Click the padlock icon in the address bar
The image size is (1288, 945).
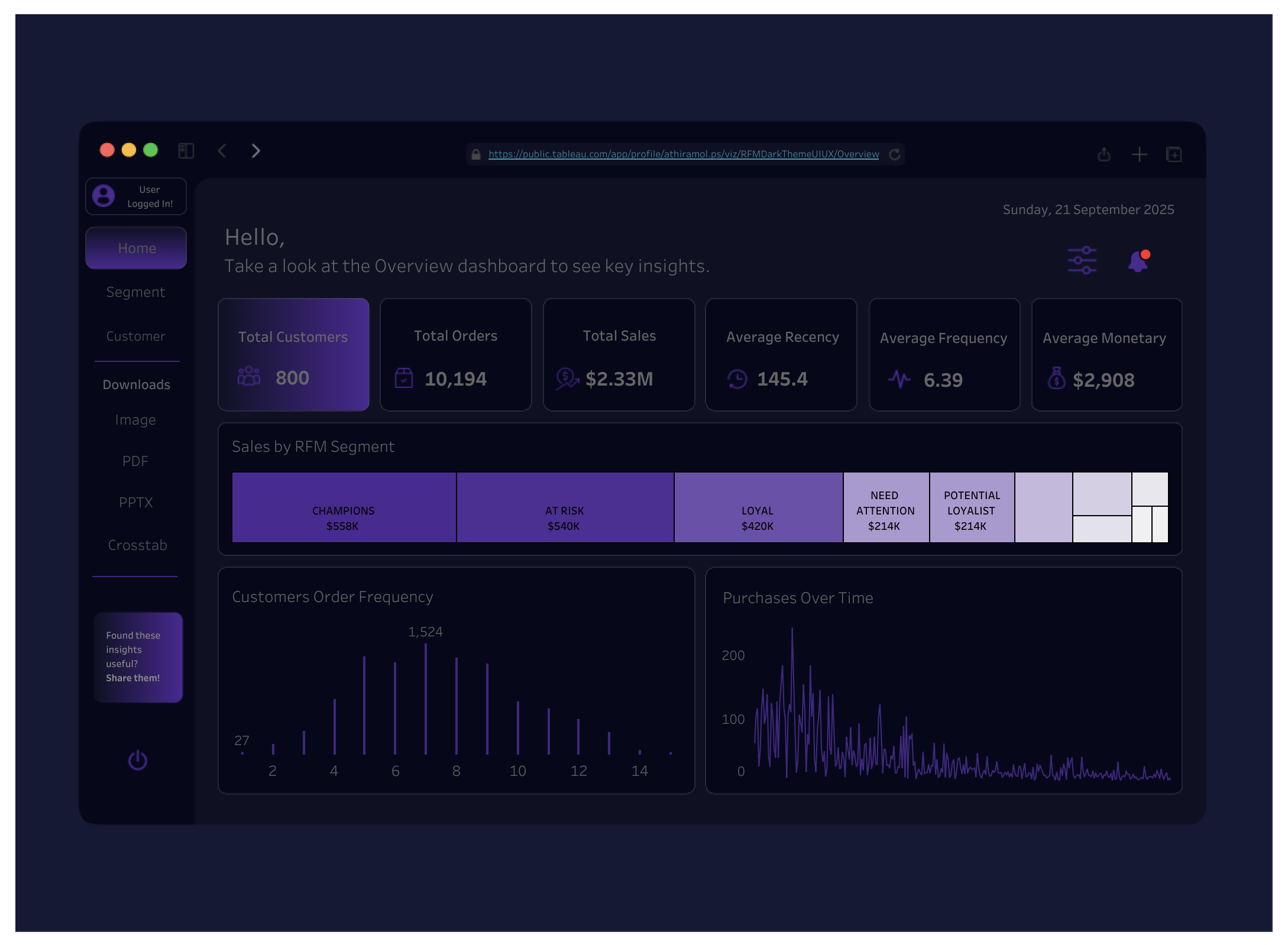[x=476, y=154]
